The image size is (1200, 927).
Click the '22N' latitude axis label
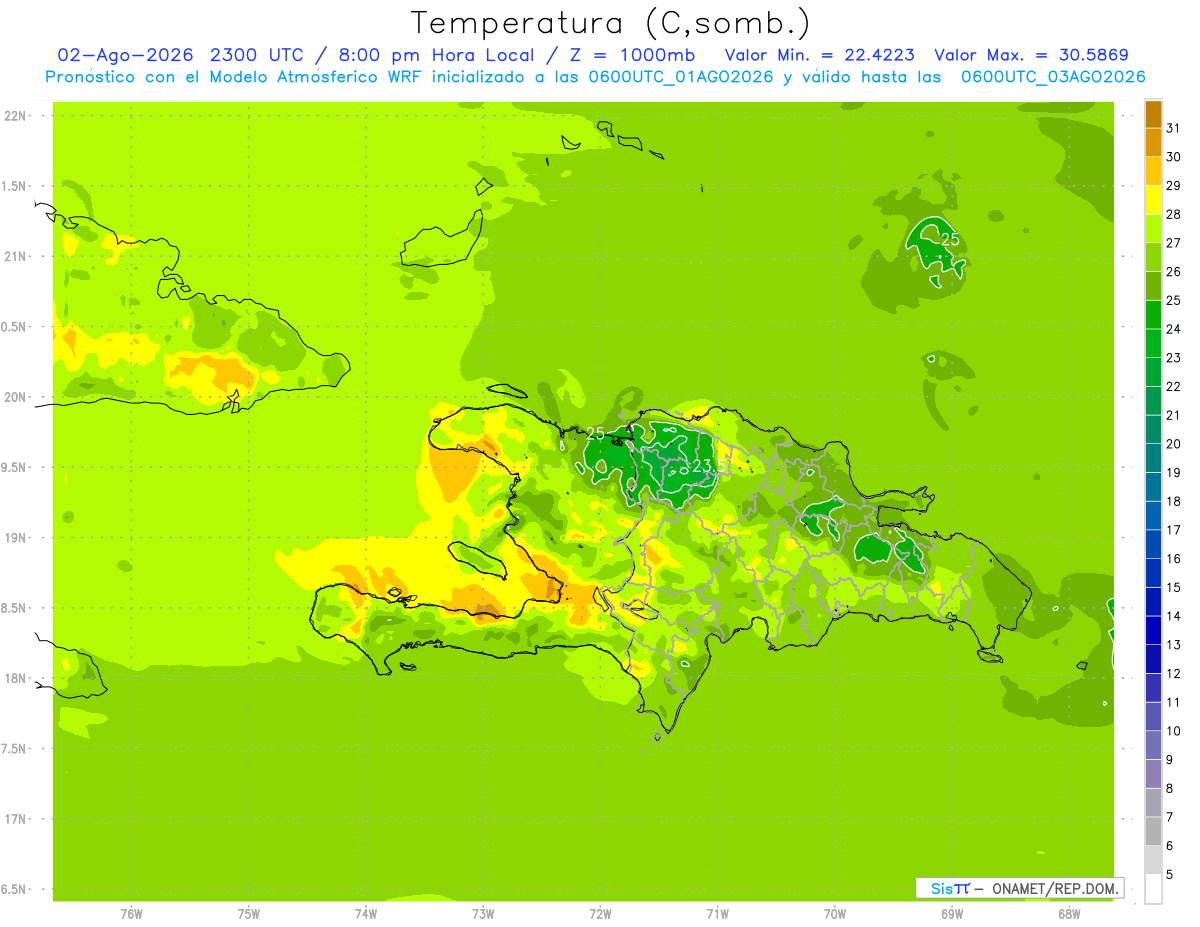click(16, 116)
